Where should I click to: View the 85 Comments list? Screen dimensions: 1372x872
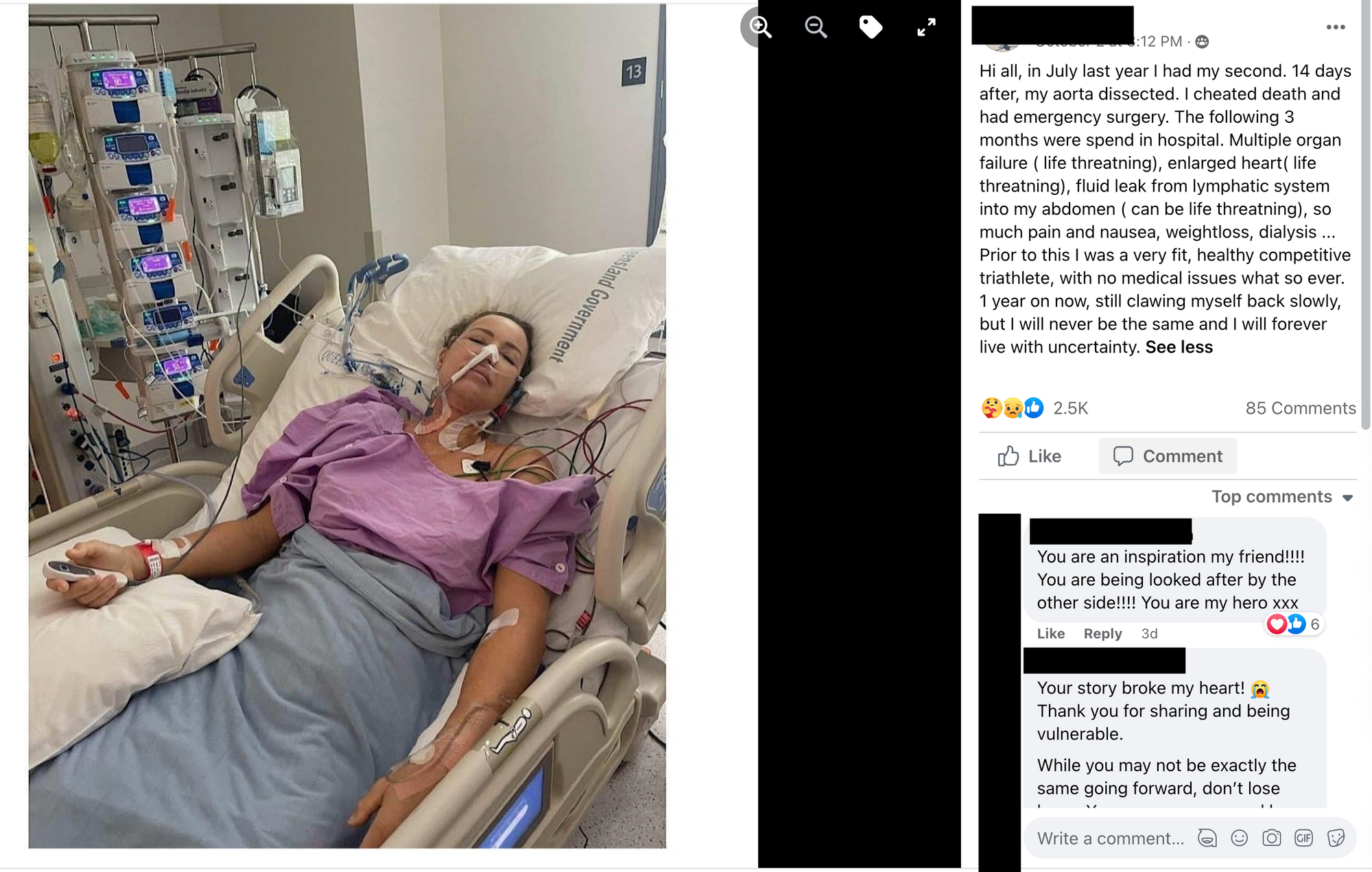click(1301, 408)
